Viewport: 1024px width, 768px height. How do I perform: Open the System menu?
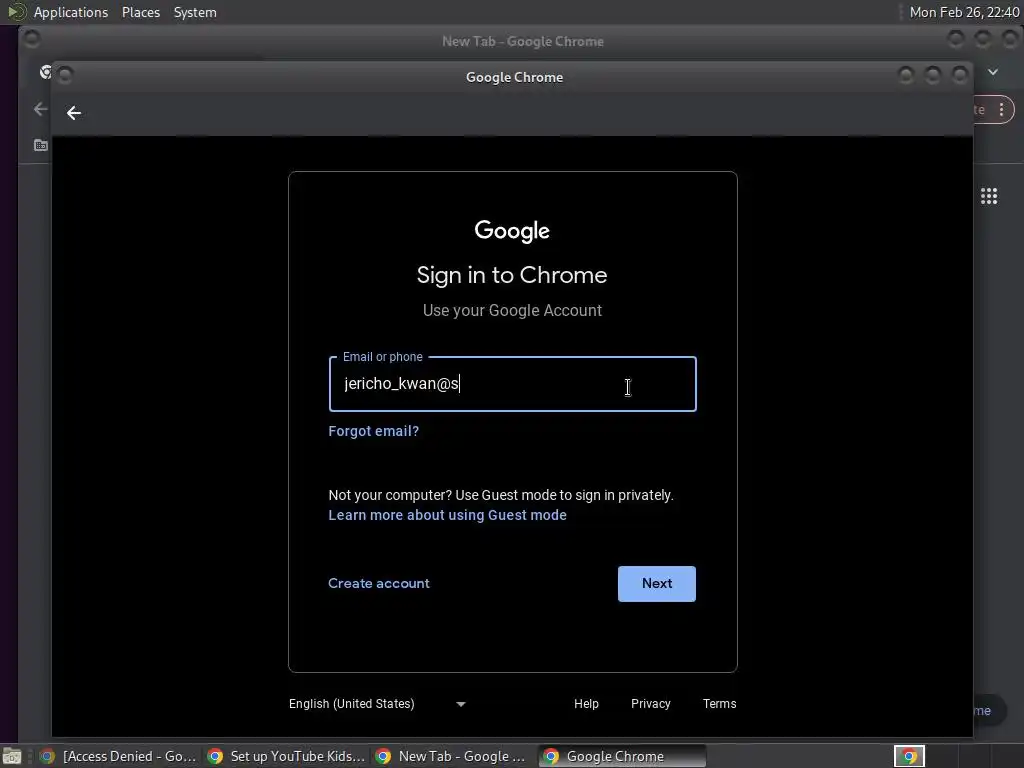point(195,12)
